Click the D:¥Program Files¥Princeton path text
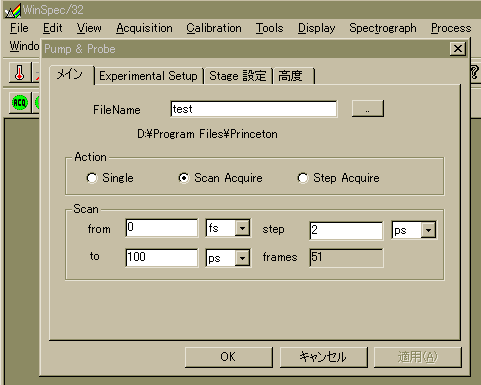Viewport: 481px width, 385px height. click(207, 134)
